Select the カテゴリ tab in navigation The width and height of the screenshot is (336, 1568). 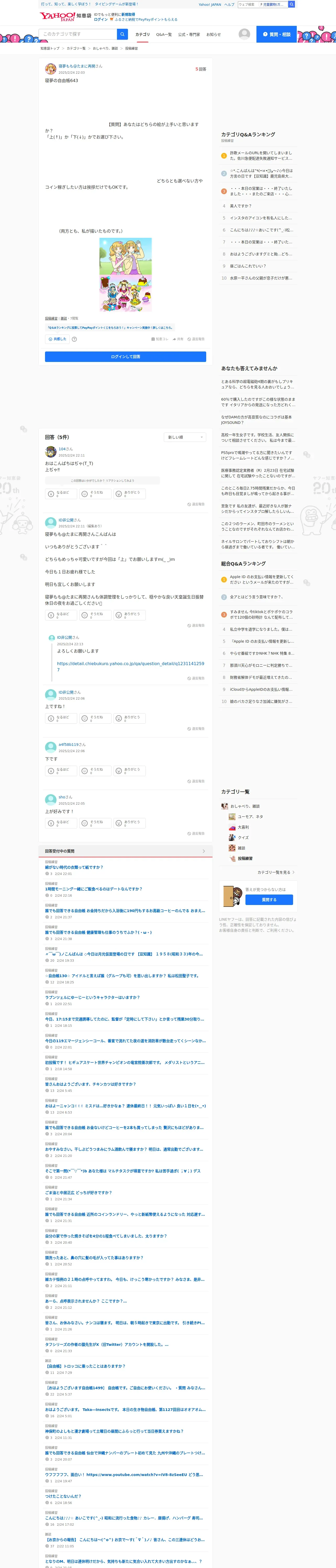coord(142,35)
